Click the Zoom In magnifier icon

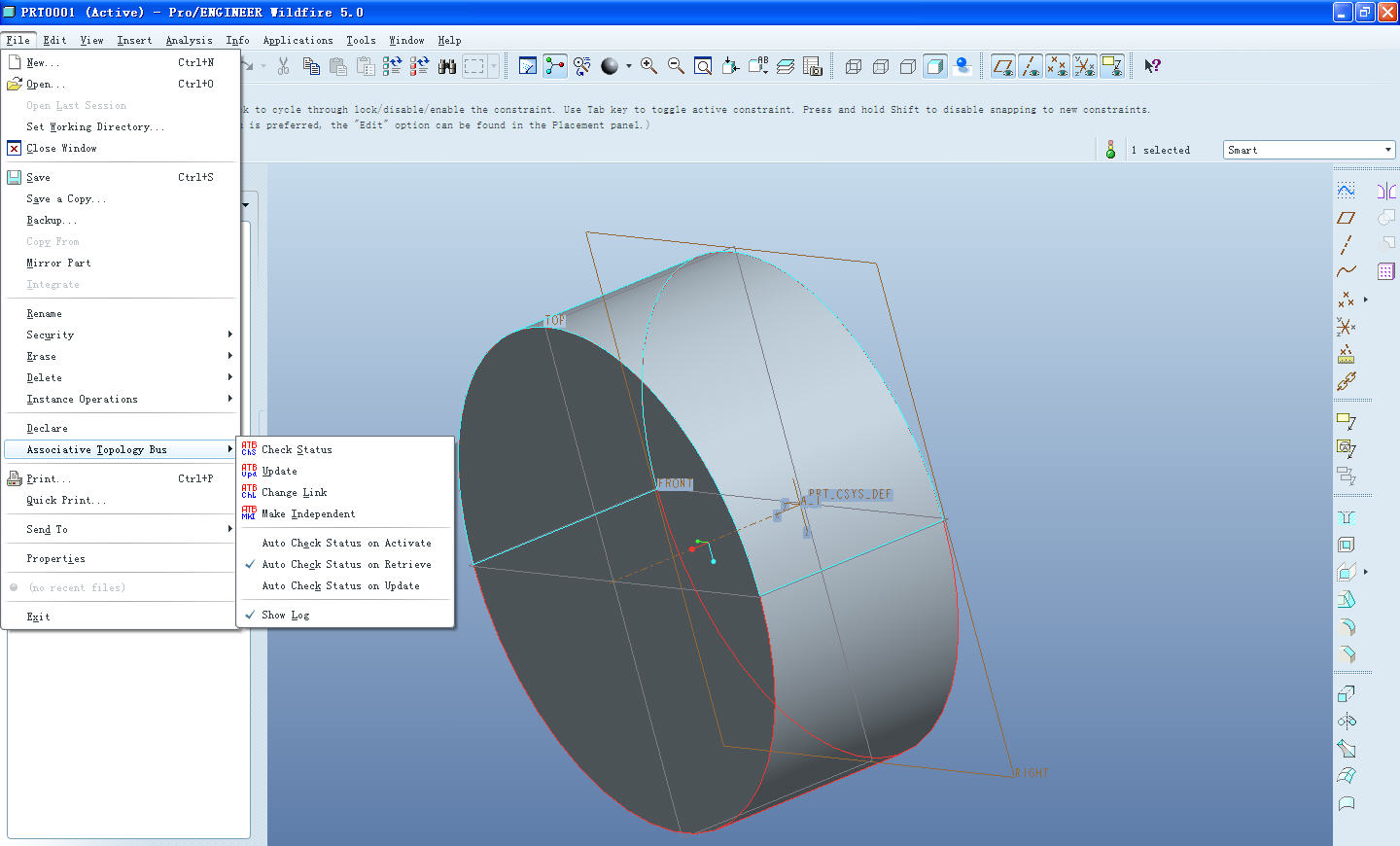[x=648, y=66]
